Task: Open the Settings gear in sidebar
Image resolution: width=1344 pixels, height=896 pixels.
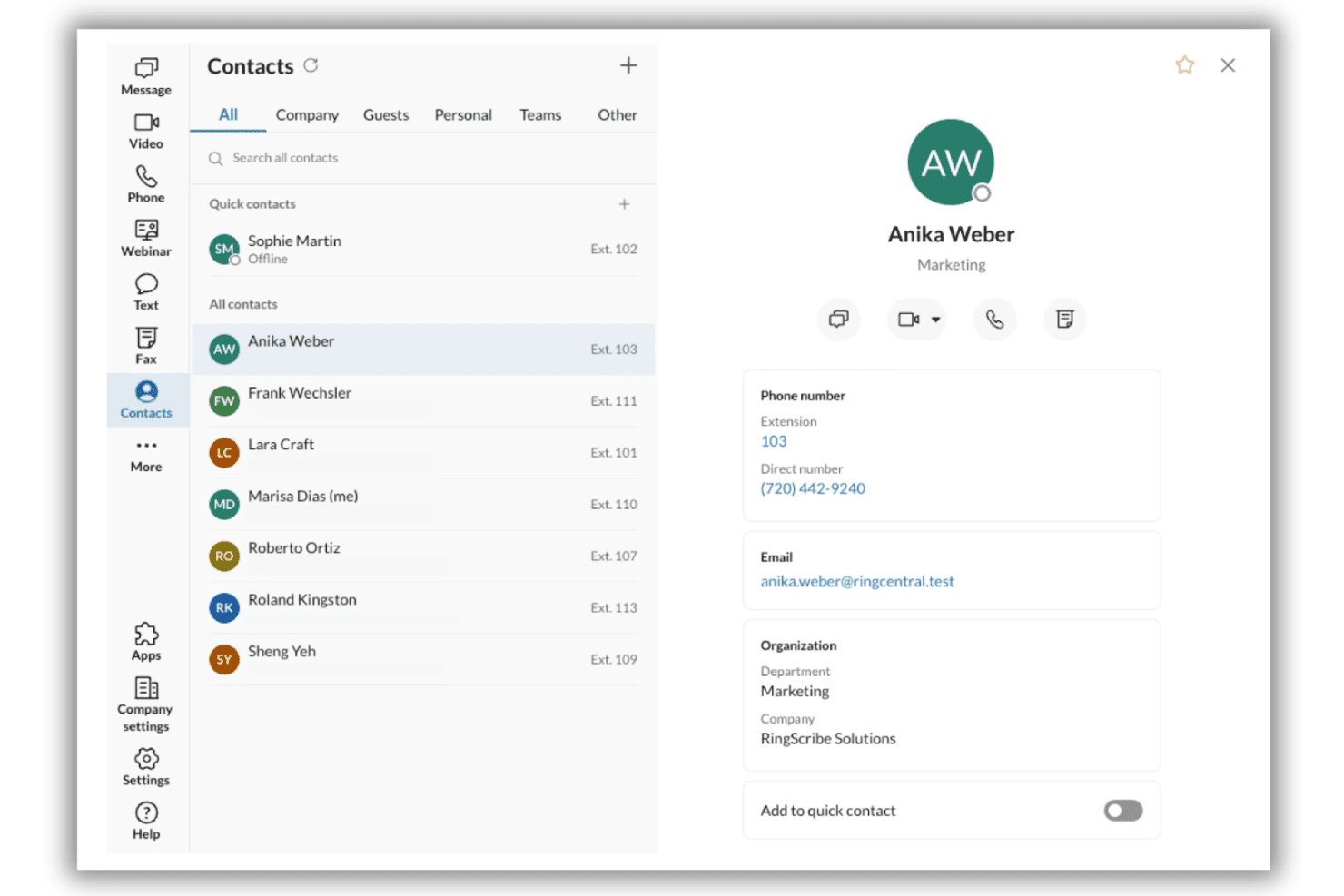Action: tap(146, 767)
